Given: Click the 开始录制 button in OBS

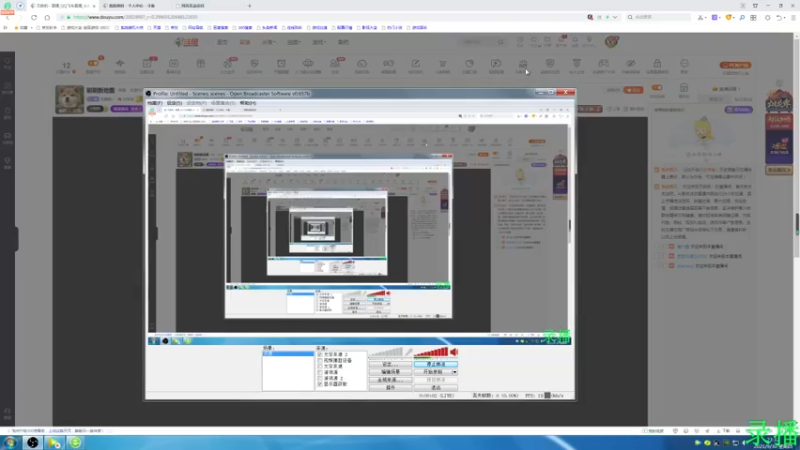Looking at the screenshot, I should 433,372.
